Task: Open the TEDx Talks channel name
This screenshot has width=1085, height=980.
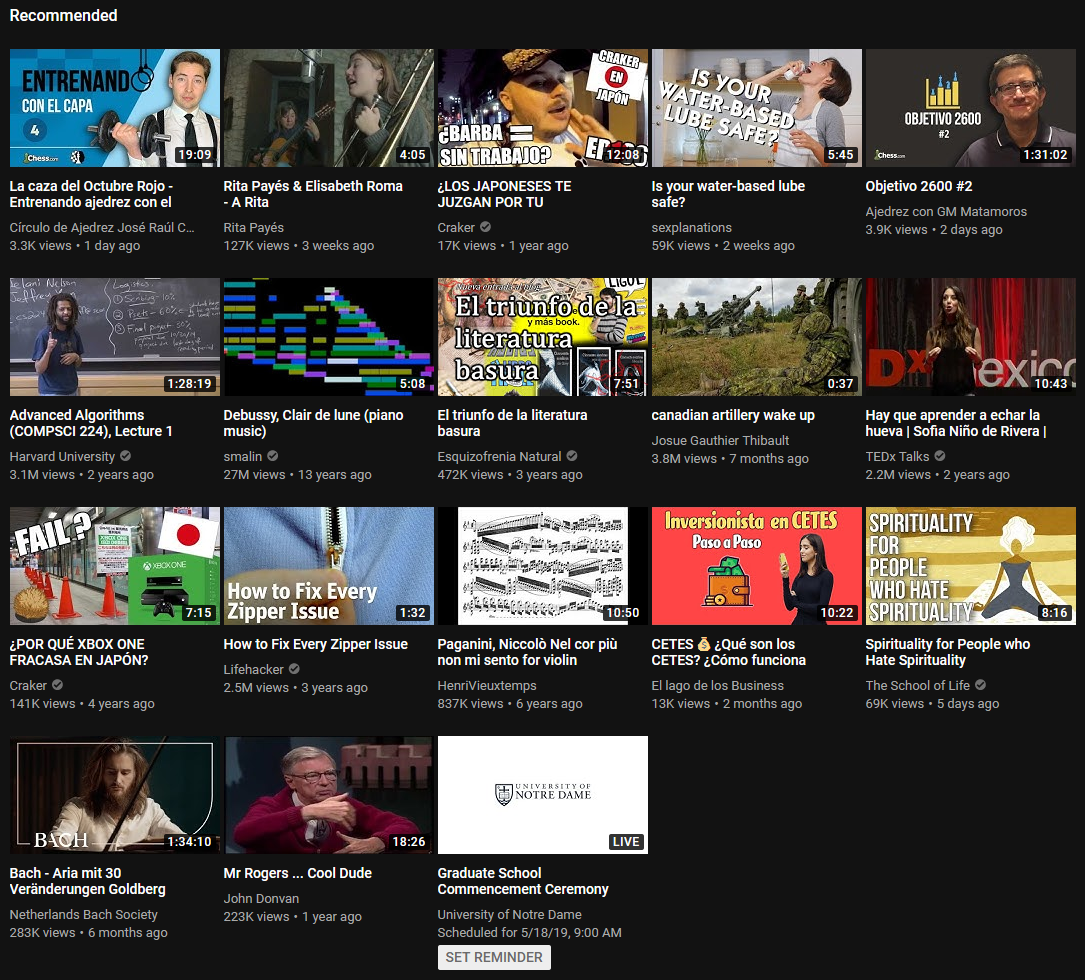Action: click(897, 457)
